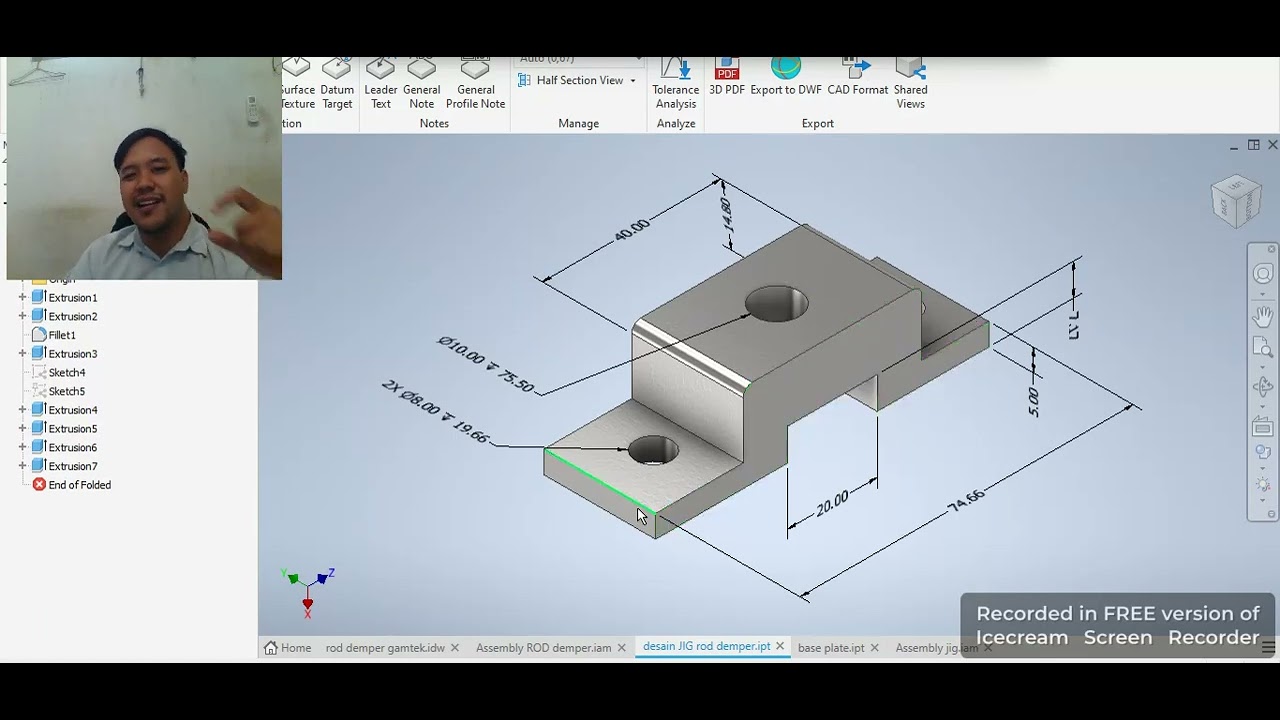Screen dimensions: 1280x720
Task: Select the Extrusion6 feature
Action: (65, 447)
